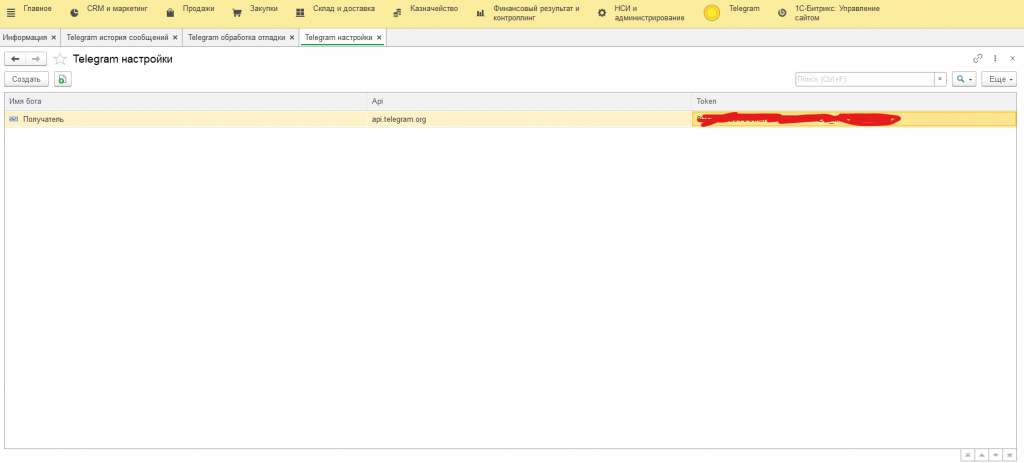The width and height of the screenshot is (1024, 463).
Task: Click the 1С-Битрикс clock icon
Action: (782, 12)
